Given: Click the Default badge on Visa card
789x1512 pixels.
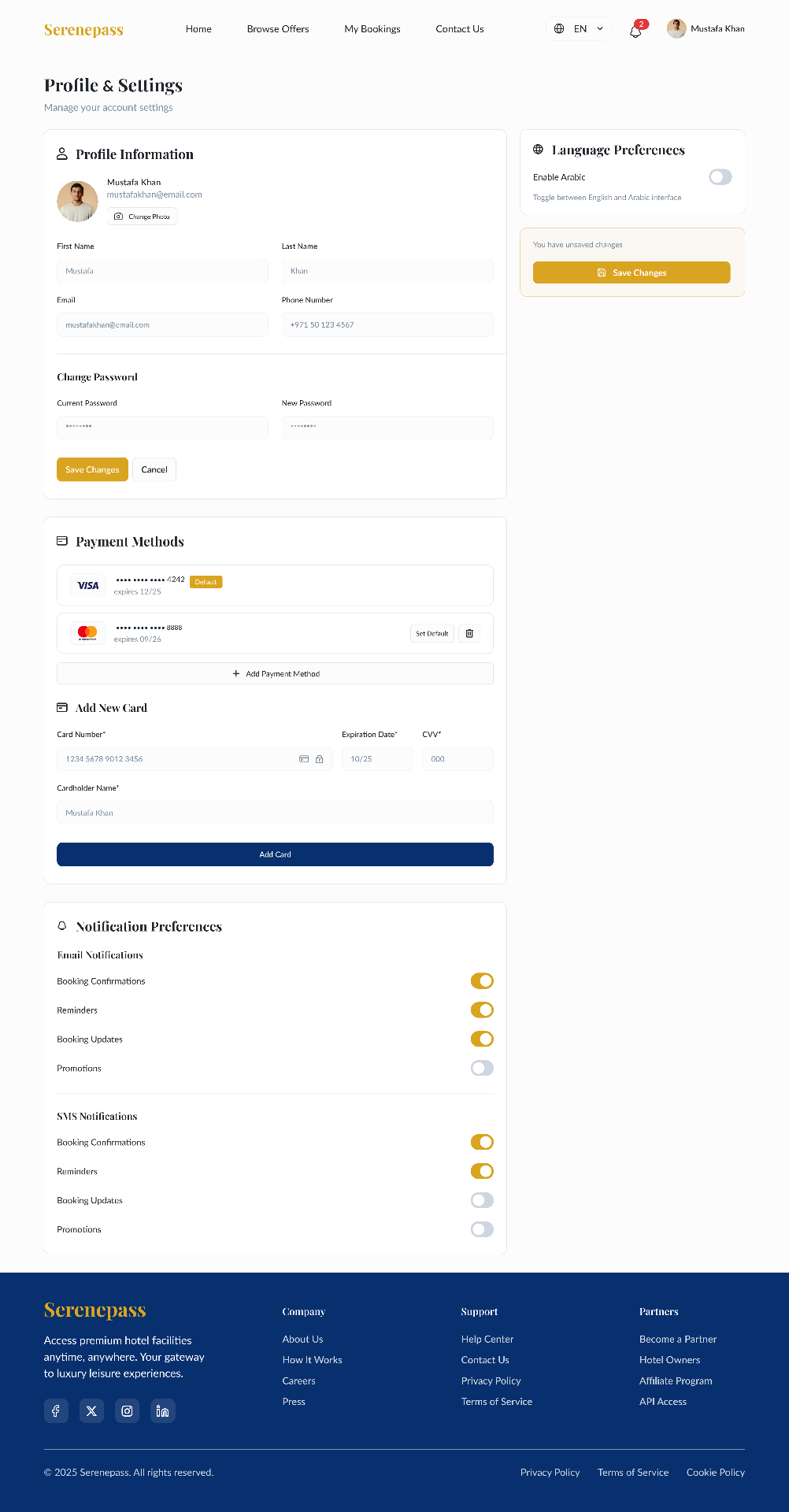Looking at the screenshot, I should point(206,582).
